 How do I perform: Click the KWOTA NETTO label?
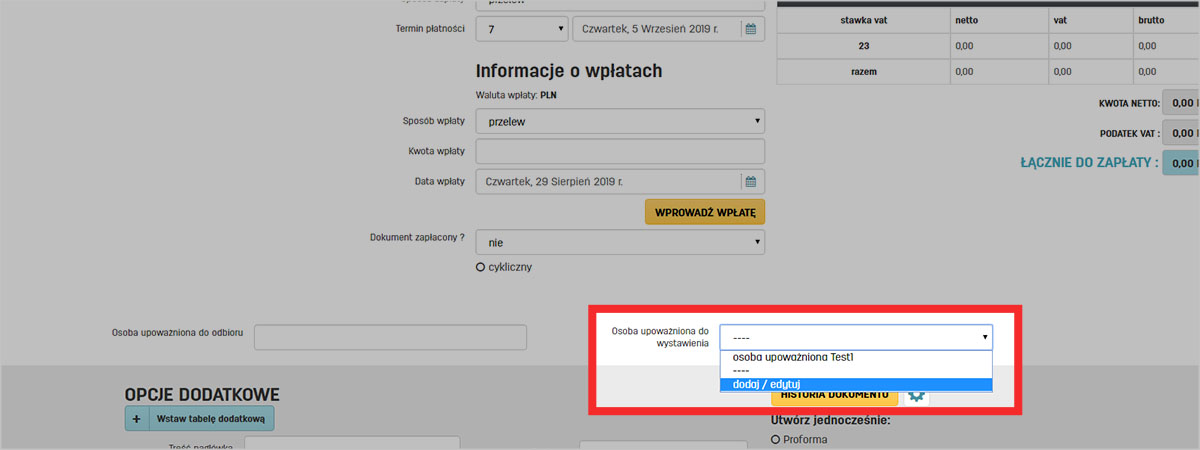(1129, 103)
